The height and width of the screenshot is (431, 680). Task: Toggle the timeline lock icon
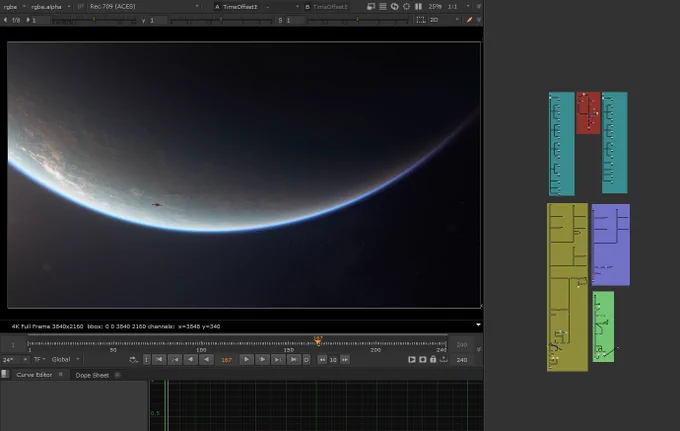click(x=433, y=359)
